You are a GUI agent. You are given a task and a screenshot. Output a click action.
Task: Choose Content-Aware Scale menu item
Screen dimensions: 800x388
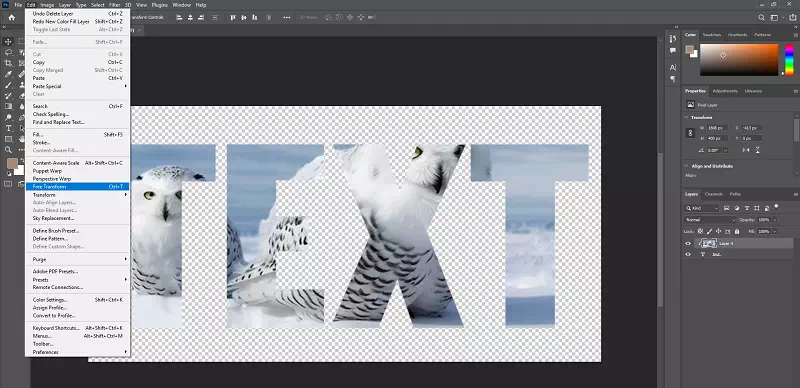click(78, 163)
